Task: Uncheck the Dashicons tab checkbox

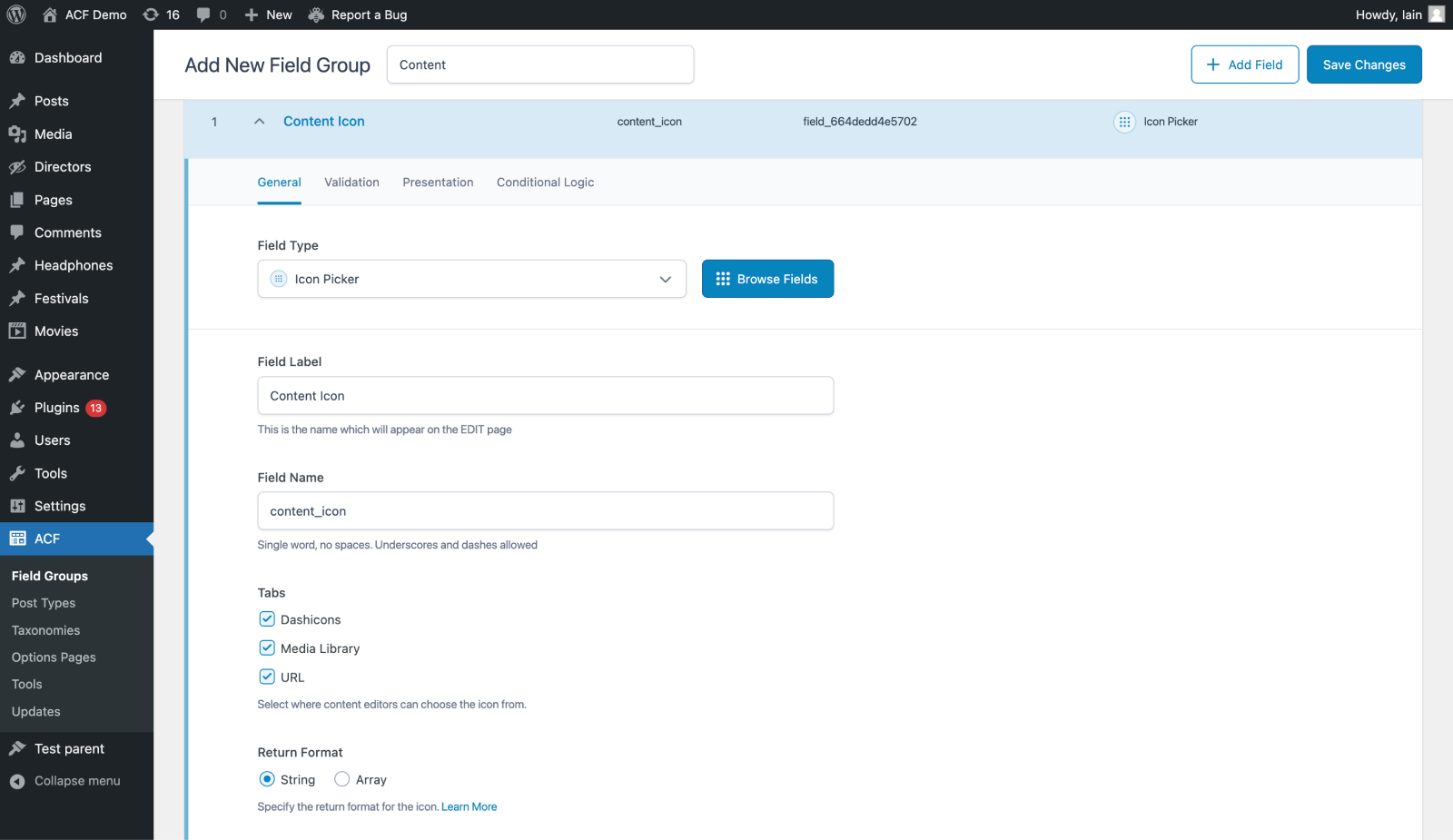Action: pos(267,619)
